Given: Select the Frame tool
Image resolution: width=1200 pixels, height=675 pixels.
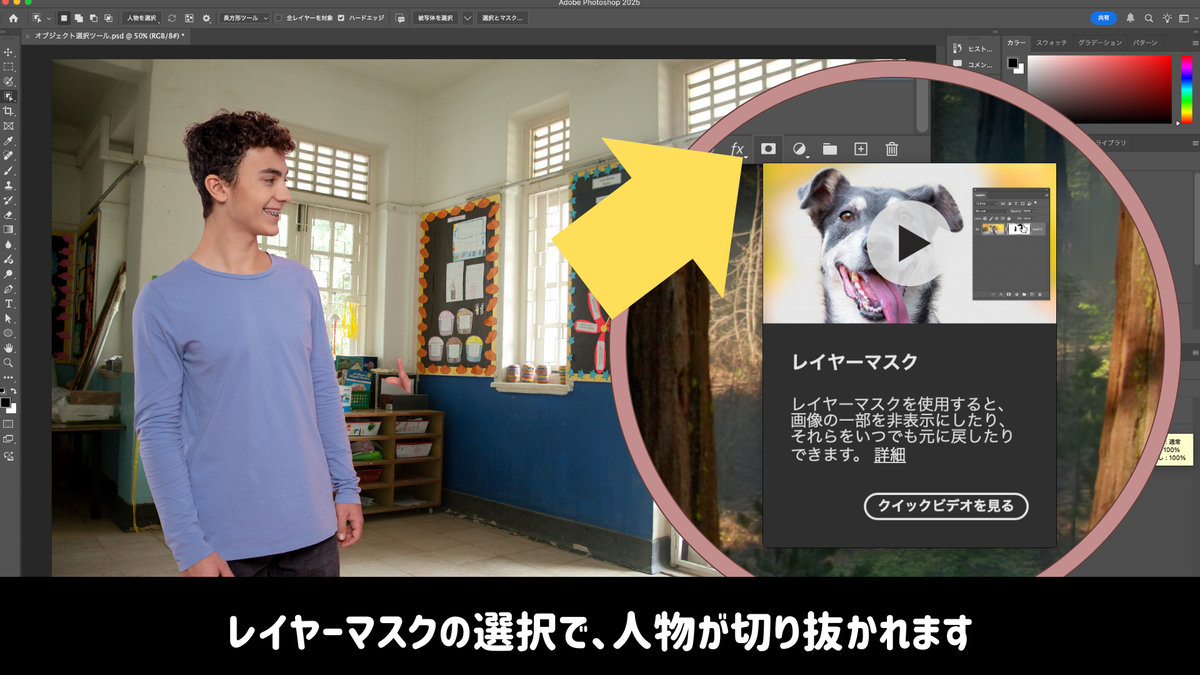Looking at the screenshot, I should point(9,126).
